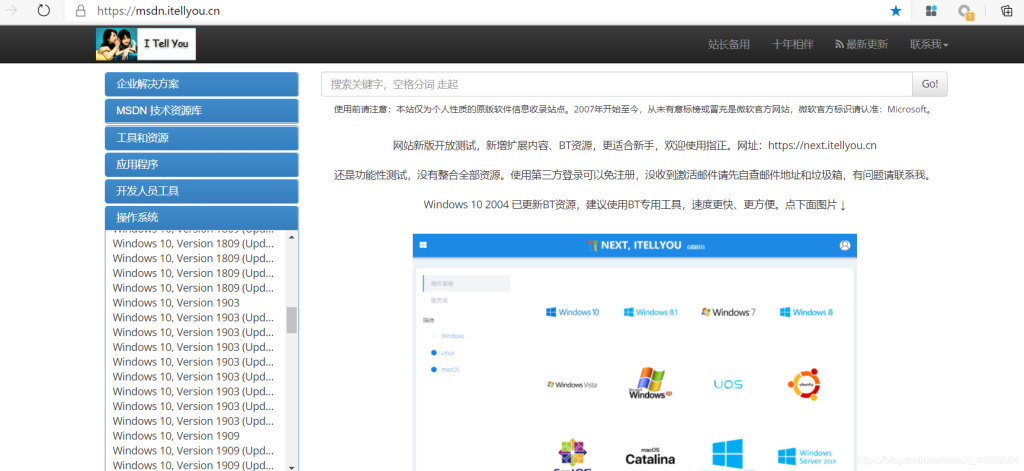Click the I Tell You site logo

click(x=146, y=44)
